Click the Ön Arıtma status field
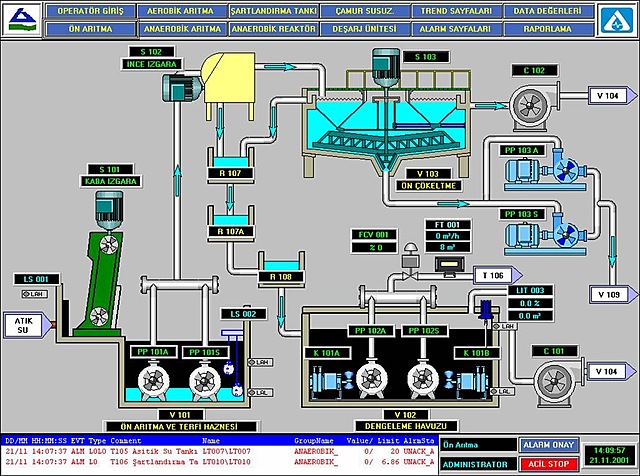Image resolution: width=640 pixels, height=476 pixels. (x=478, y=445)
